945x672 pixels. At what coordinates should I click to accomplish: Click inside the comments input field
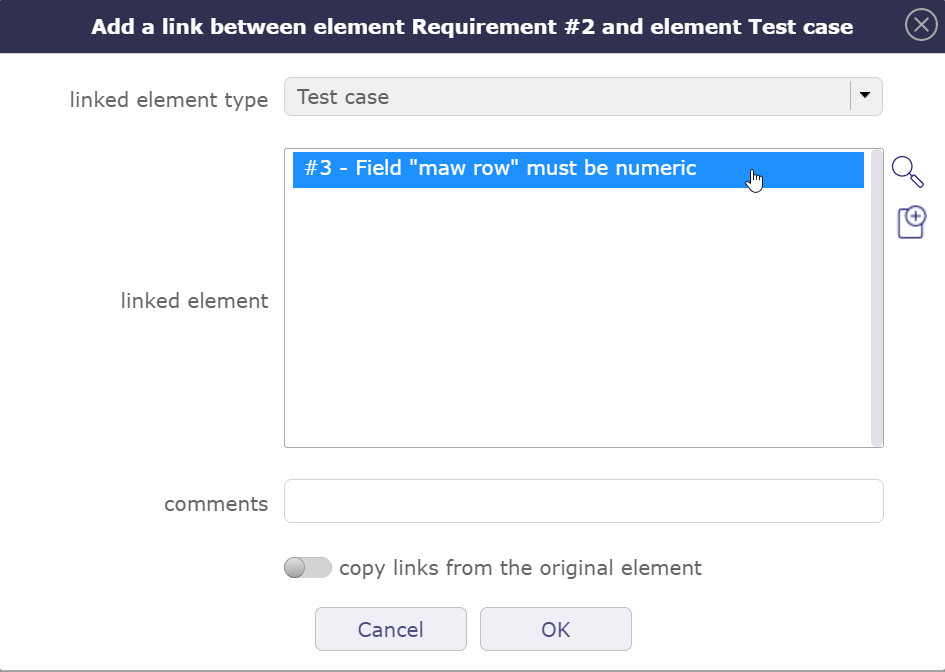[583, 500]
